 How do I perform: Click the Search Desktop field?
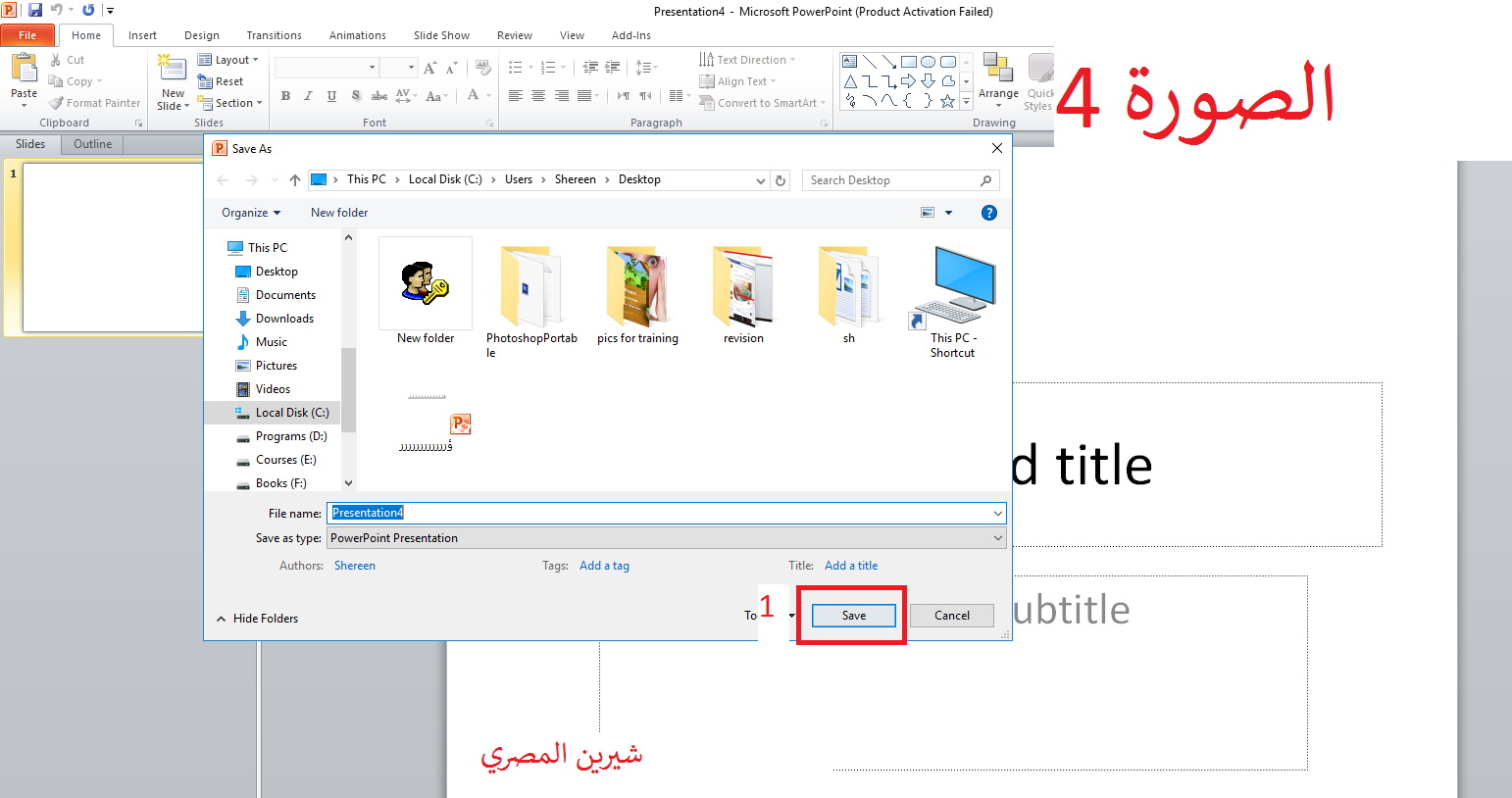[x=900, y=180]
